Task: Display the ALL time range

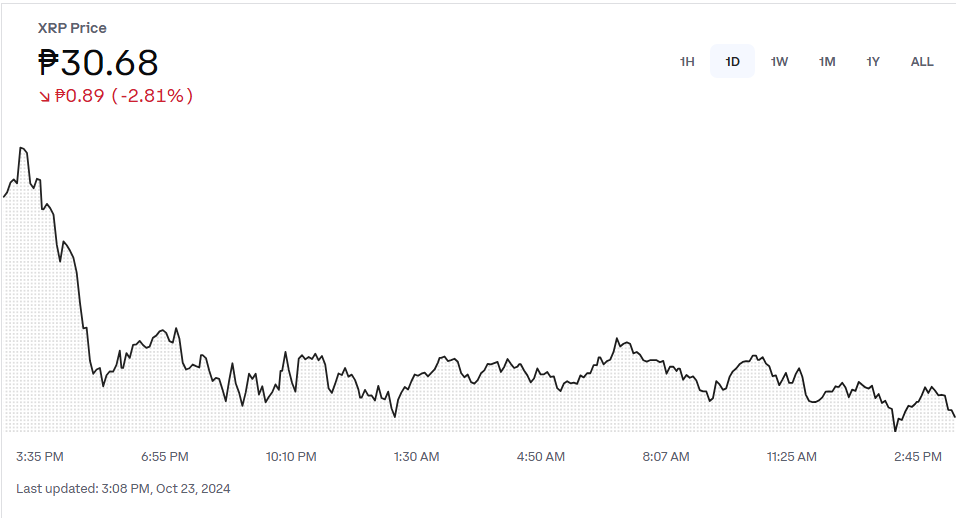Action: (x=922, y=62)
